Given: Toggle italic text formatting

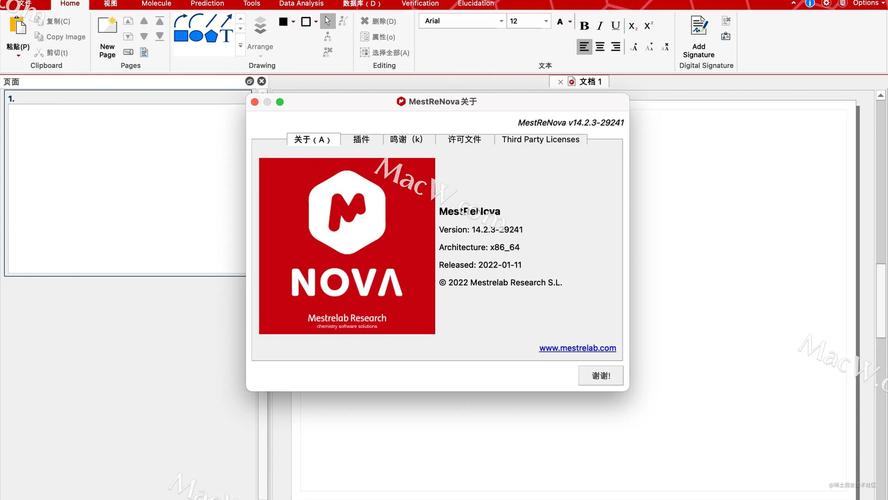Looking at the screenshot, I should coord(600,26).
